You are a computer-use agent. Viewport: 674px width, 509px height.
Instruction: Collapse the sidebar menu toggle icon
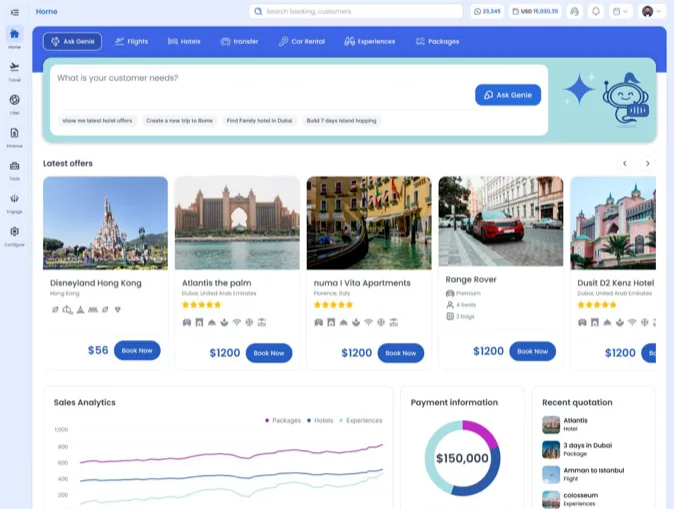[14, 12]
